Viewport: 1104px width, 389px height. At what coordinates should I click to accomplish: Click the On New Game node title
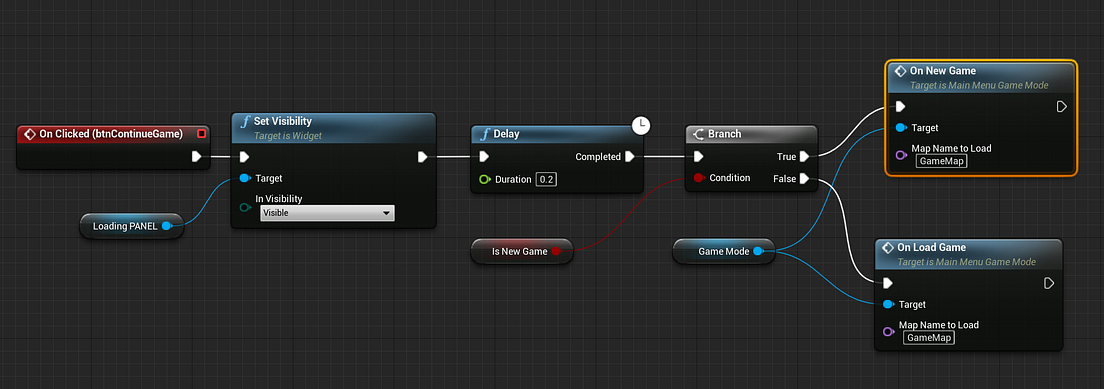coord(943,71)
